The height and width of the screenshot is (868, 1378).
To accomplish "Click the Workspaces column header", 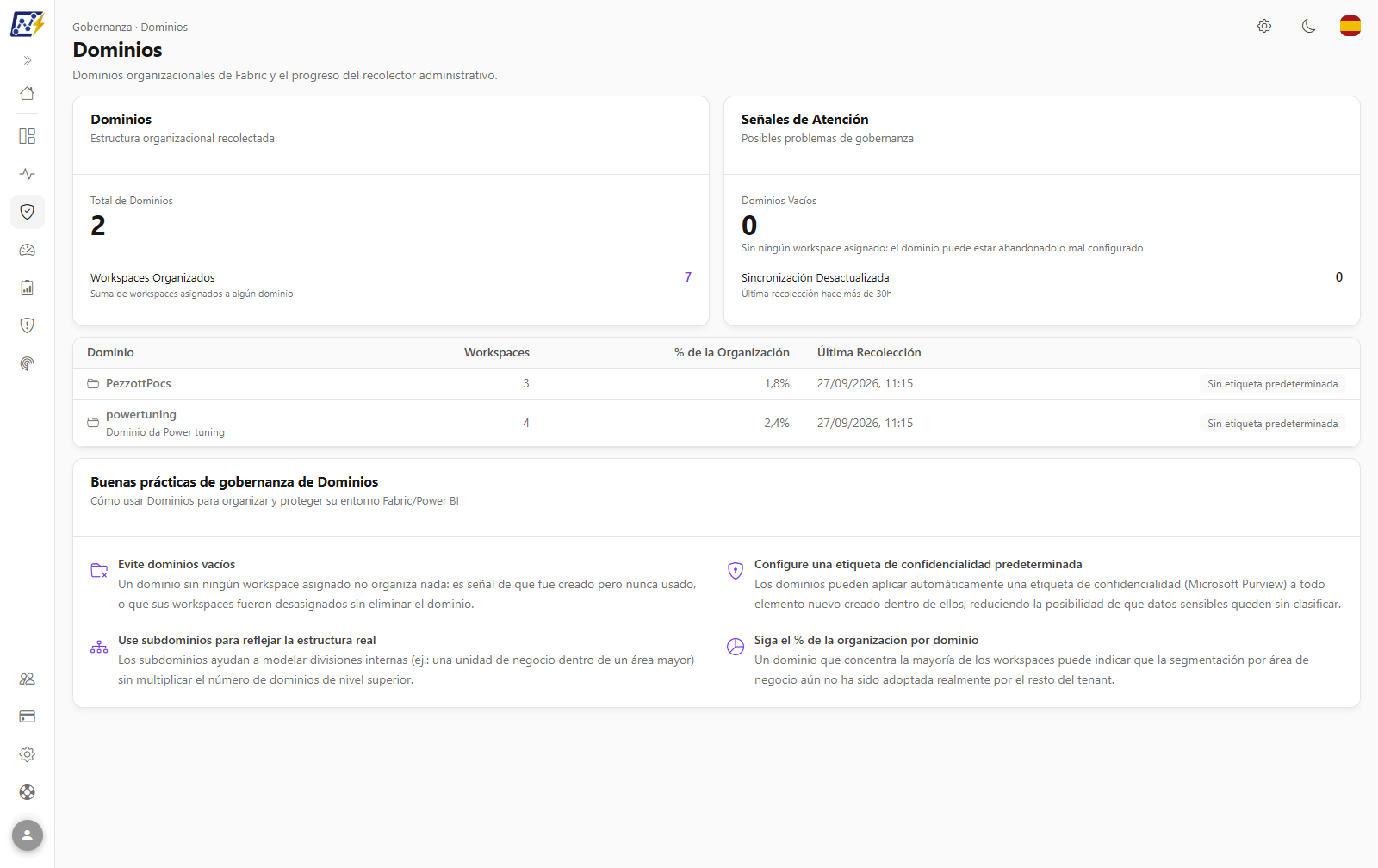I will tap(497, 353).
